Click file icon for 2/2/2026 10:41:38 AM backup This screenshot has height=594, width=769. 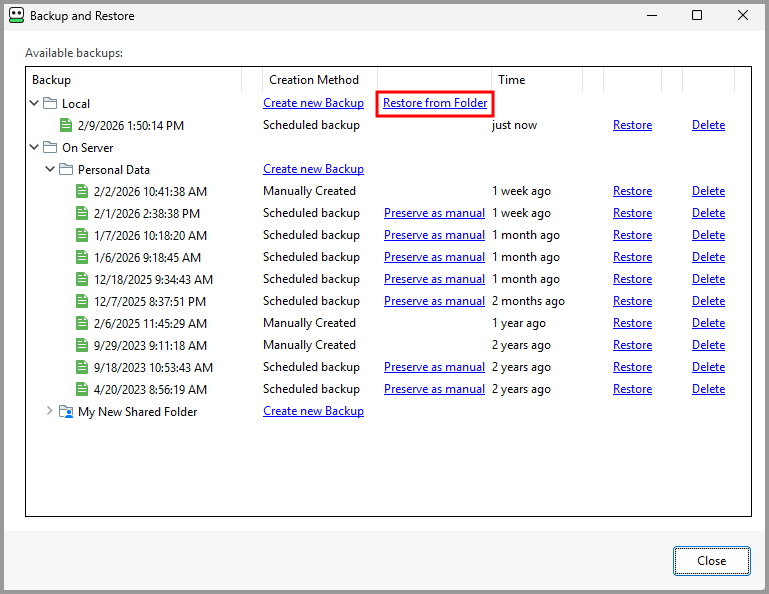point(82,191)
